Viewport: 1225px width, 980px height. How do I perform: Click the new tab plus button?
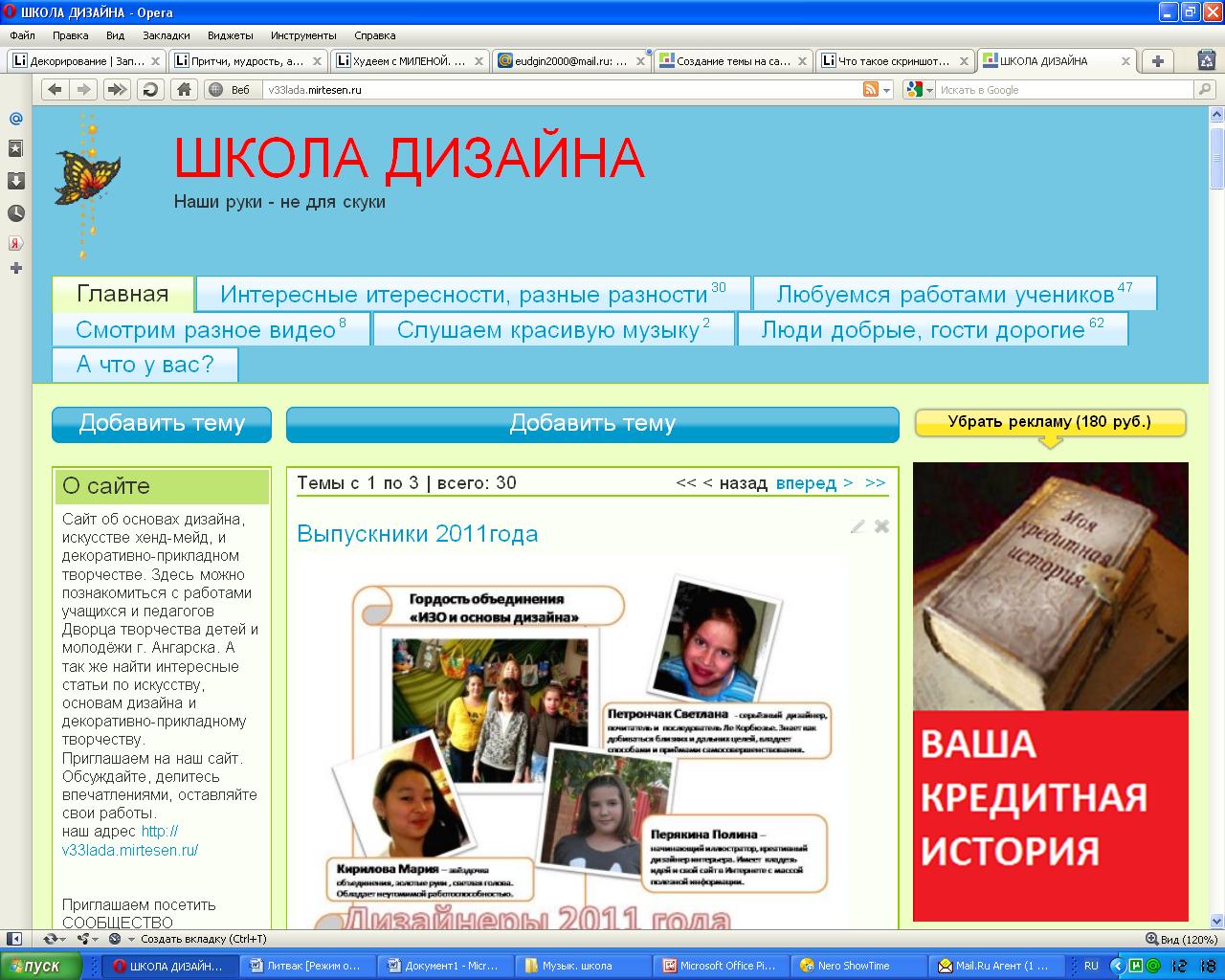click(1157, 61)
